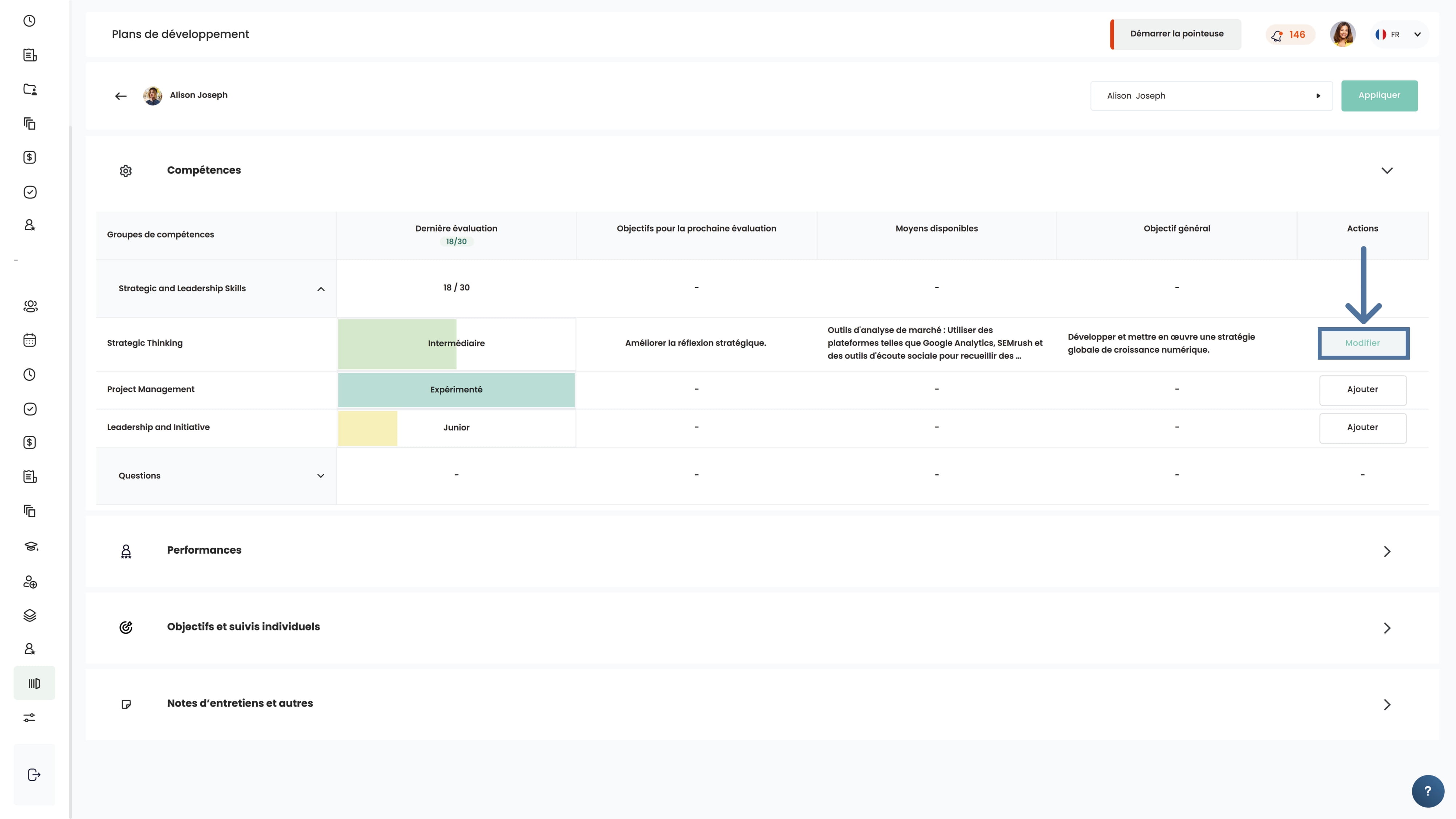Click the back arrow next to Alison Joseph

coord(120,96)
